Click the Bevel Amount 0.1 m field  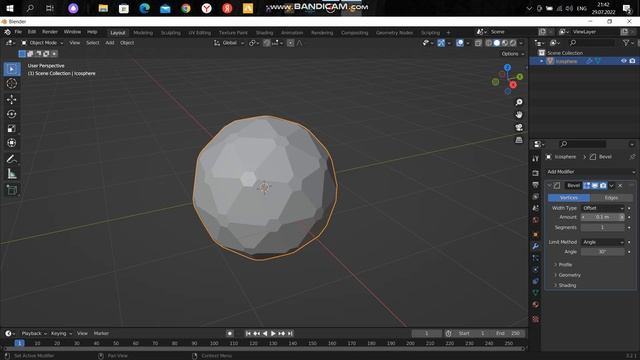click(x=602, y=217)
